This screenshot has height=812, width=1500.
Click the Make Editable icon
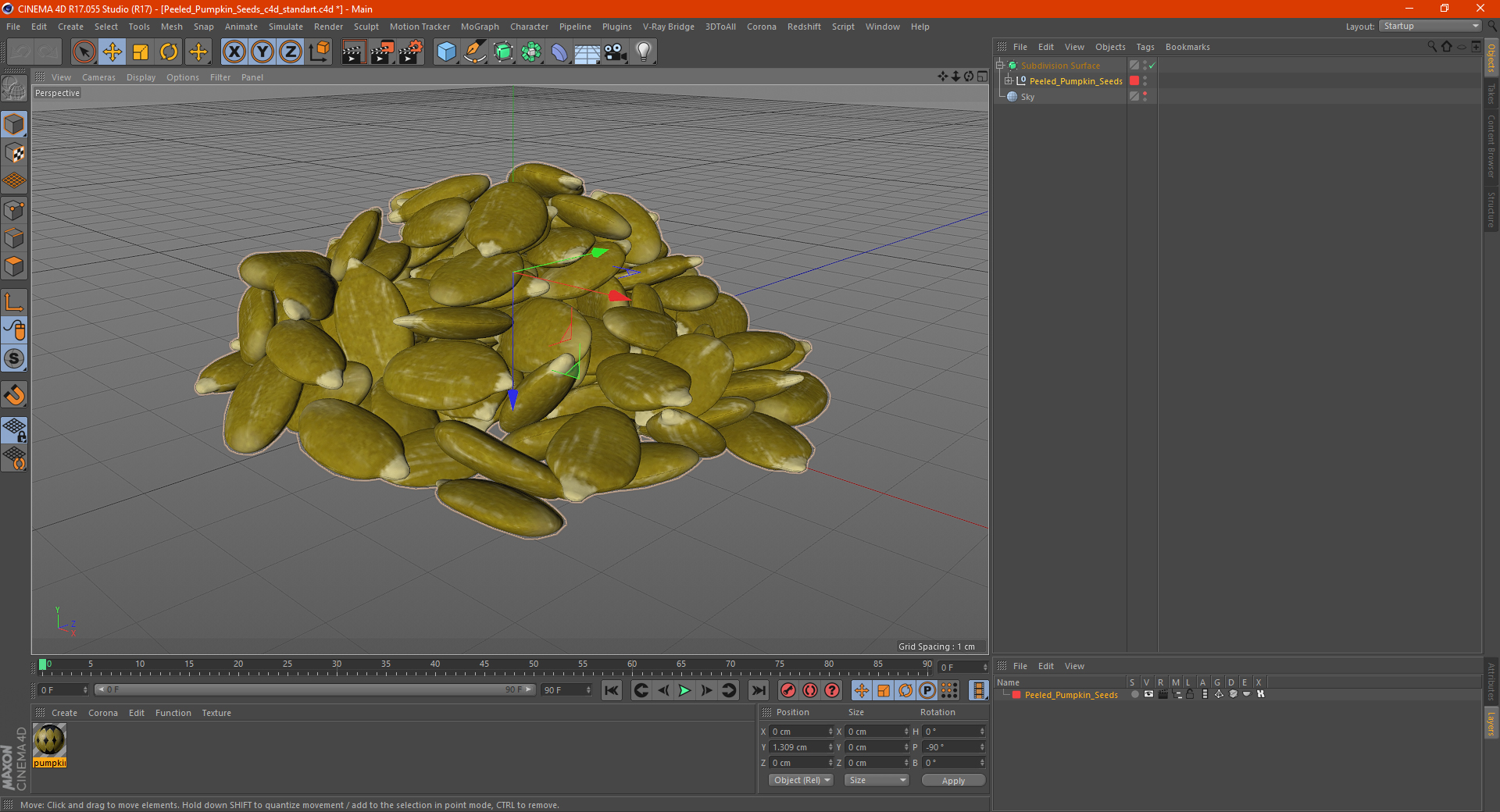14,88
